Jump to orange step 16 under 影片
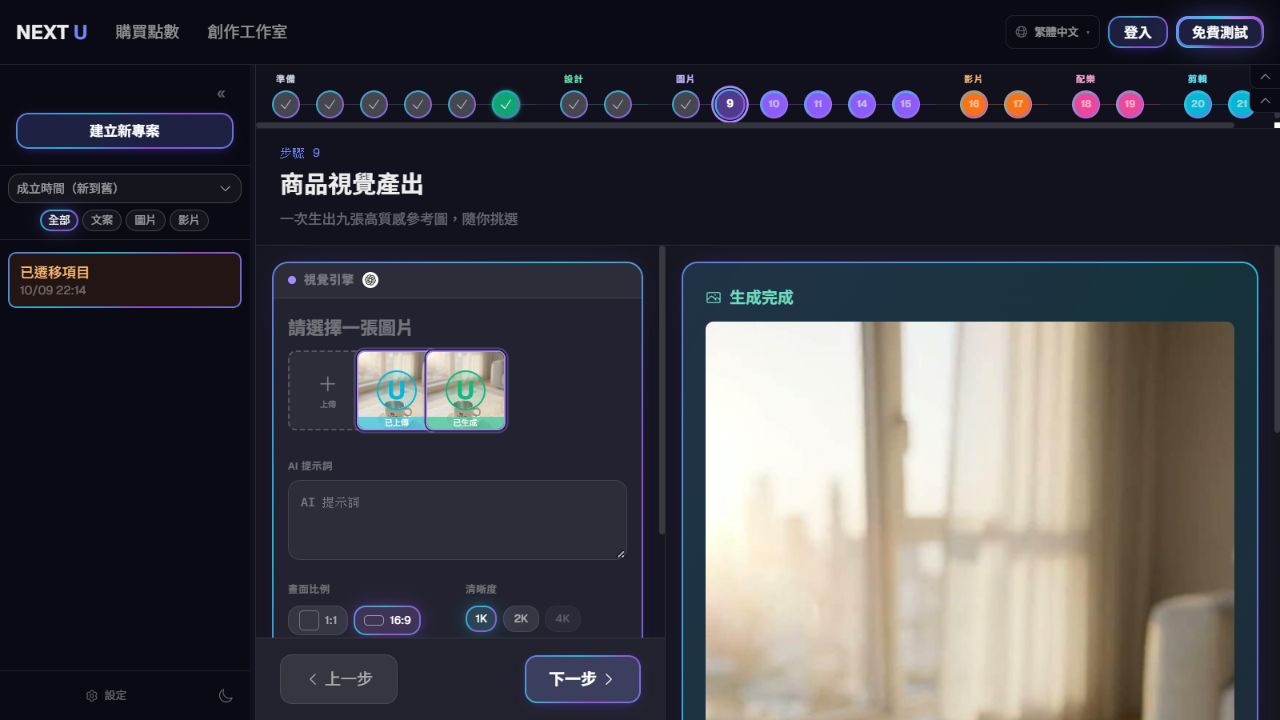 coord(974,104)
